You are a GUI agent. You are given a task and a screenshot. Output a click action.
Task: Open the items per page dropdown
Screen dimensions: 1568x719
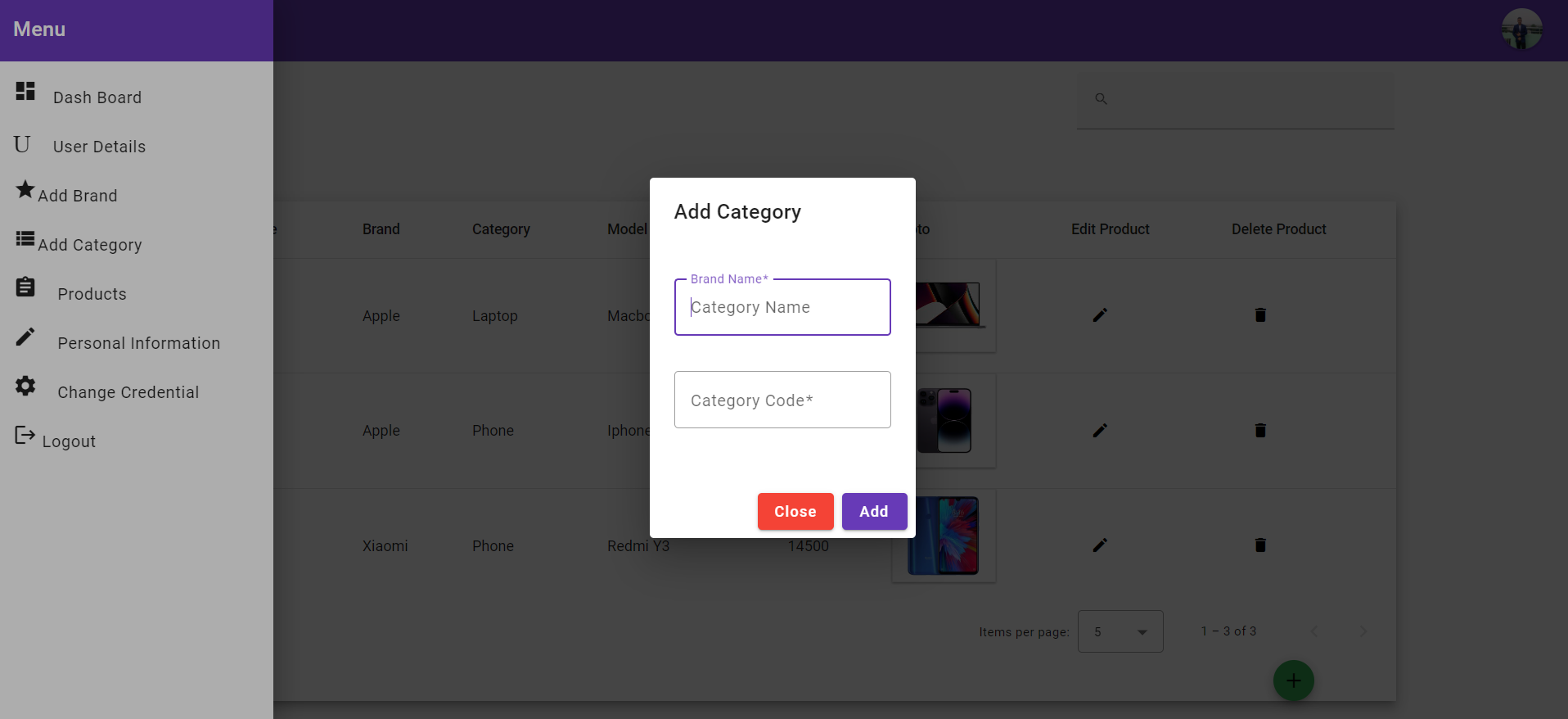[x=1120, y=631]
